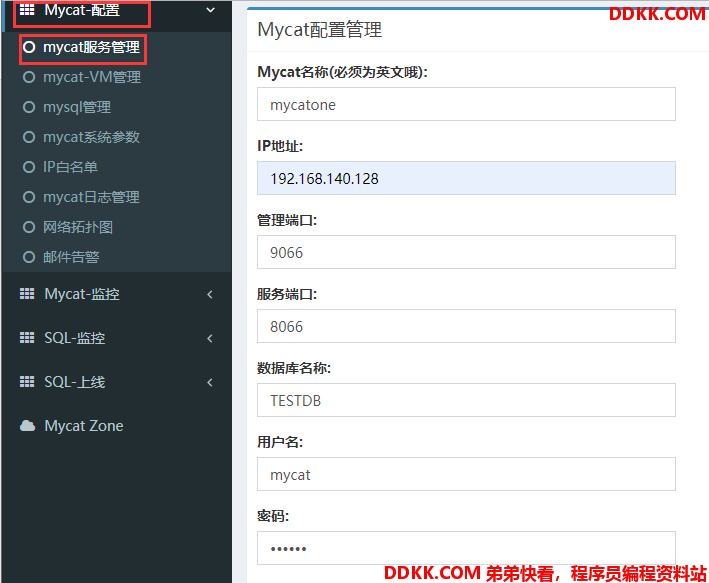Screen dimensions: 709x583
Task: Focus the 密码 password field
Action: (x=466, y=548)
